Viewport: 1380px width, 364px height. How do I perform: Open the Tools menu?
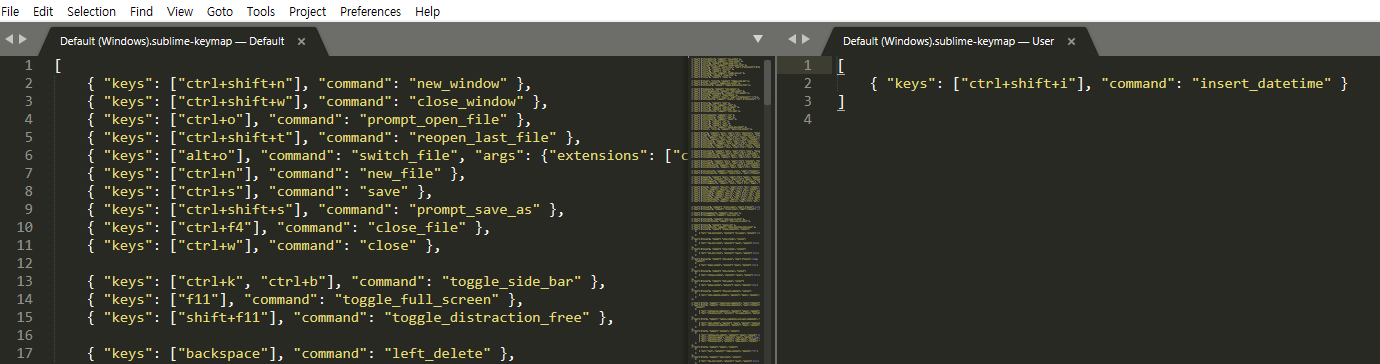pos(261,11)
